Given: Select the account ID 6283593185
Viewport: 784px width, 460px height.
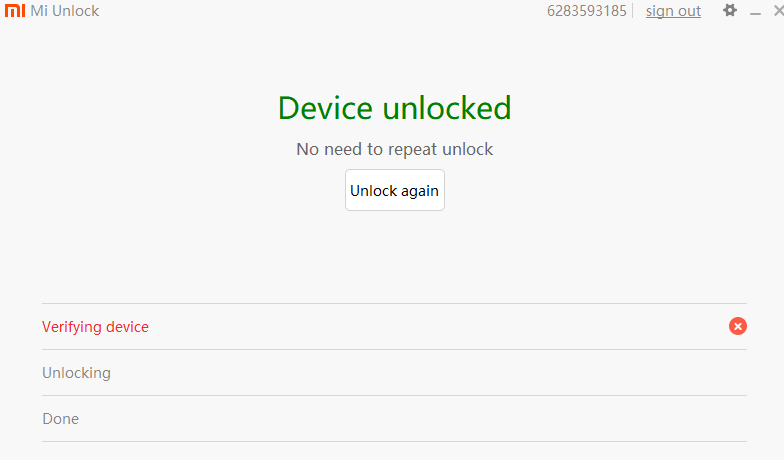Looking at the screenshot, I should pyautogui.click(x=586, y=11).
